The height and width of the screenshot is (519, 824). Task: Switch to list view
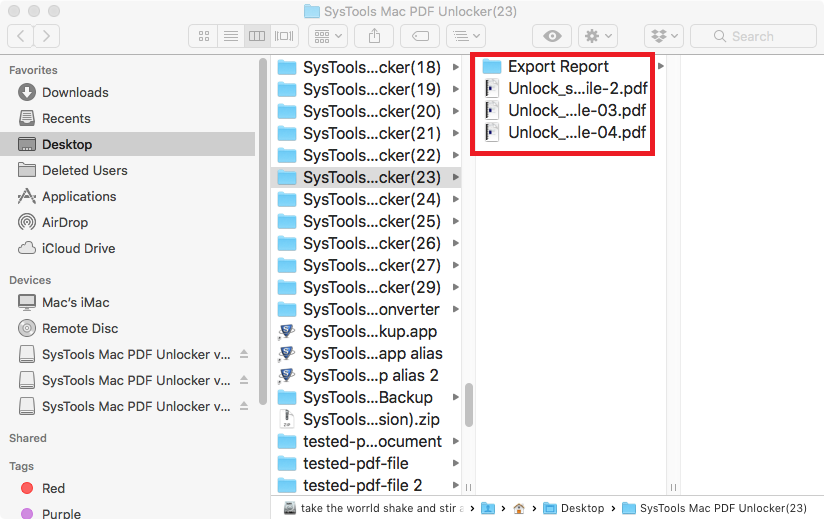coord(231,36)
